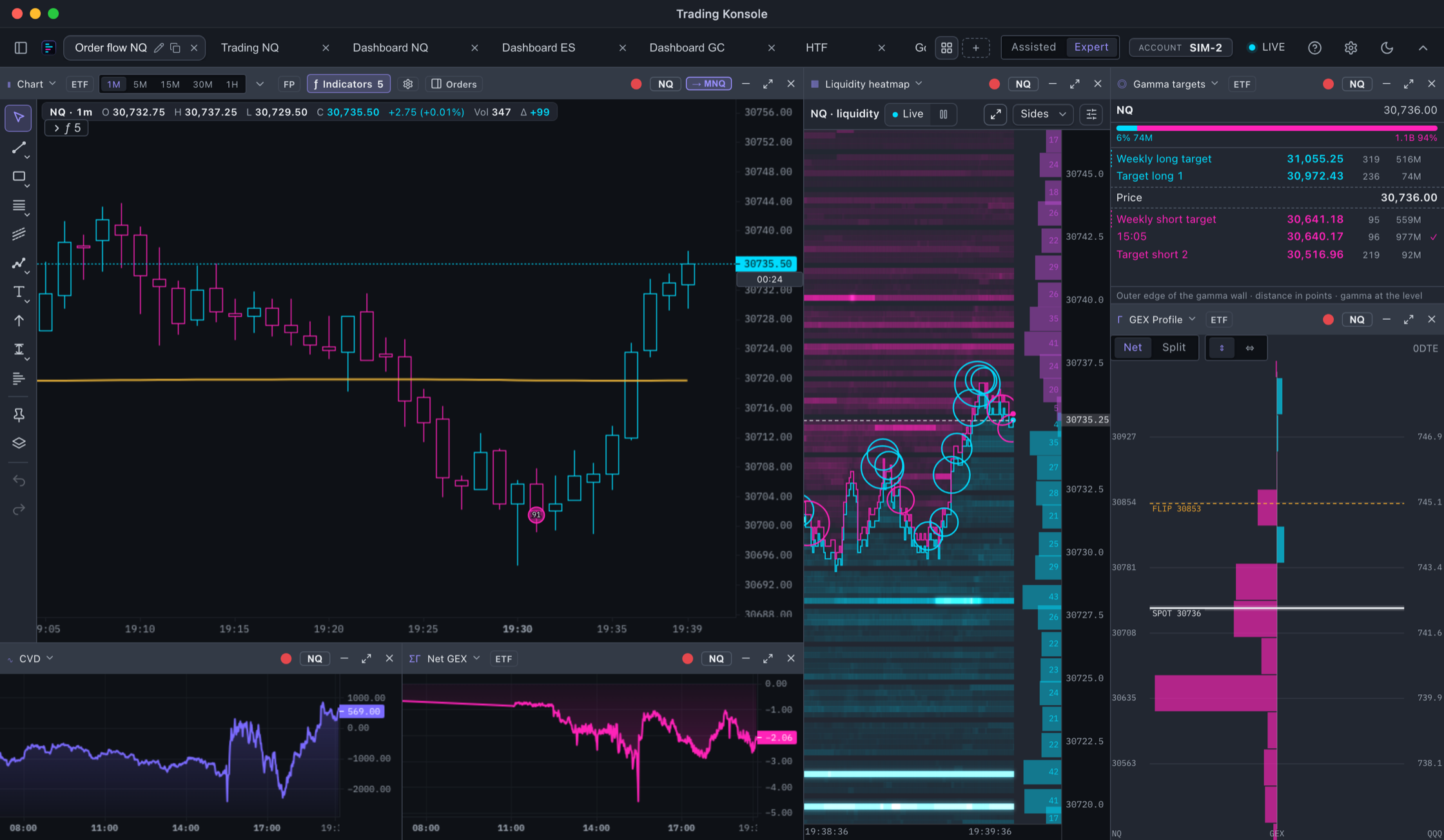This screenshot has width=1444, height=840.
Task: Open the HTF tab
Action: [x=816, y=48]
